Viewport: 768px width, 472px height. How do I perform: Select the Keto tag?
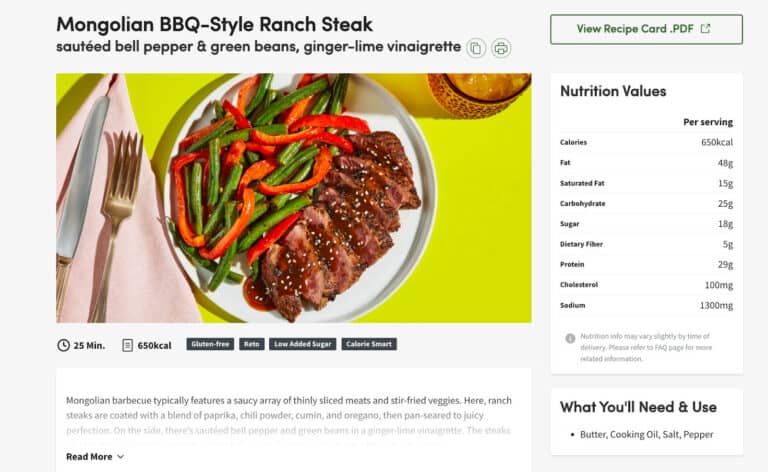(x=252, y=344)
